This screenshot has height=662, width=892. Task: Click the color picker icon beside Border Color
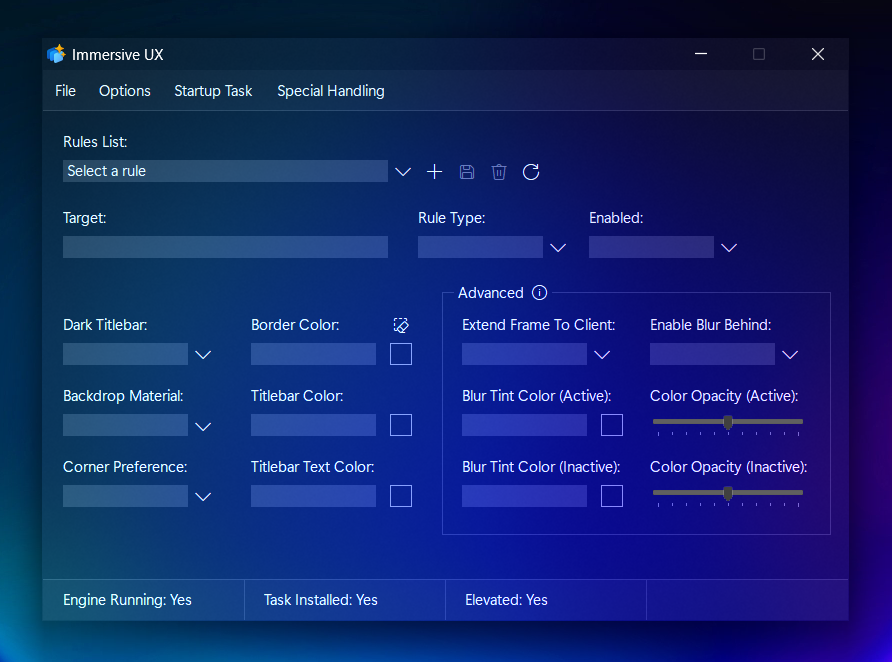point(401,325)
